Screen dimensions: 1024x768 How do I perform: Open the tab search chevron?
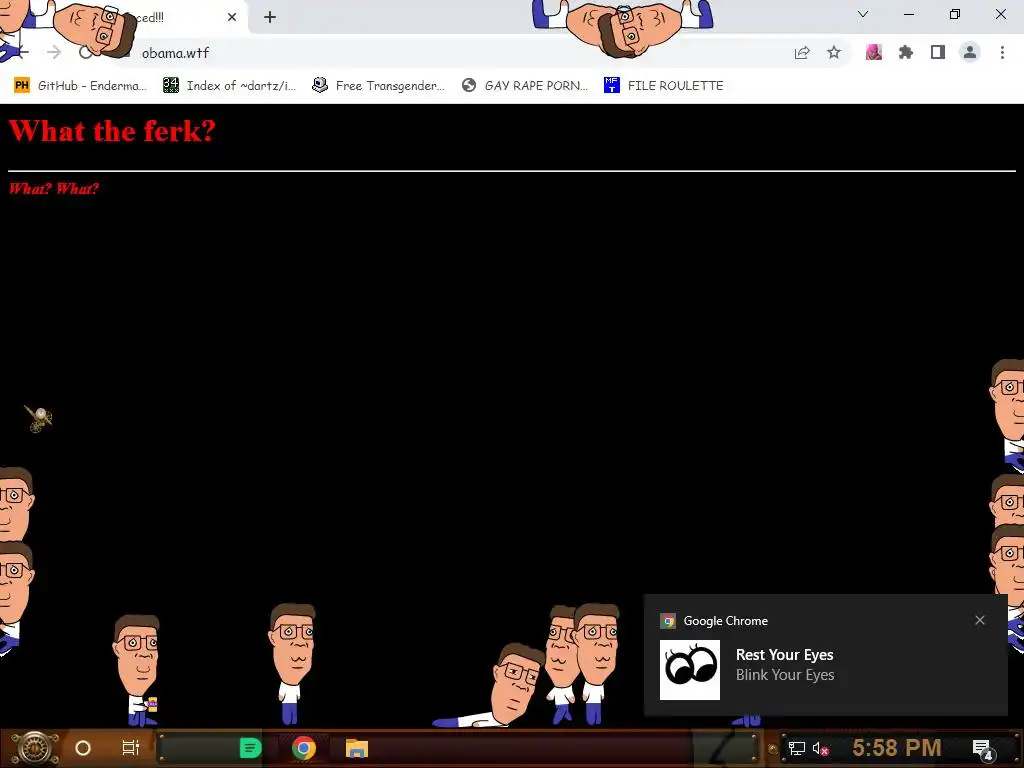[863, 14]
